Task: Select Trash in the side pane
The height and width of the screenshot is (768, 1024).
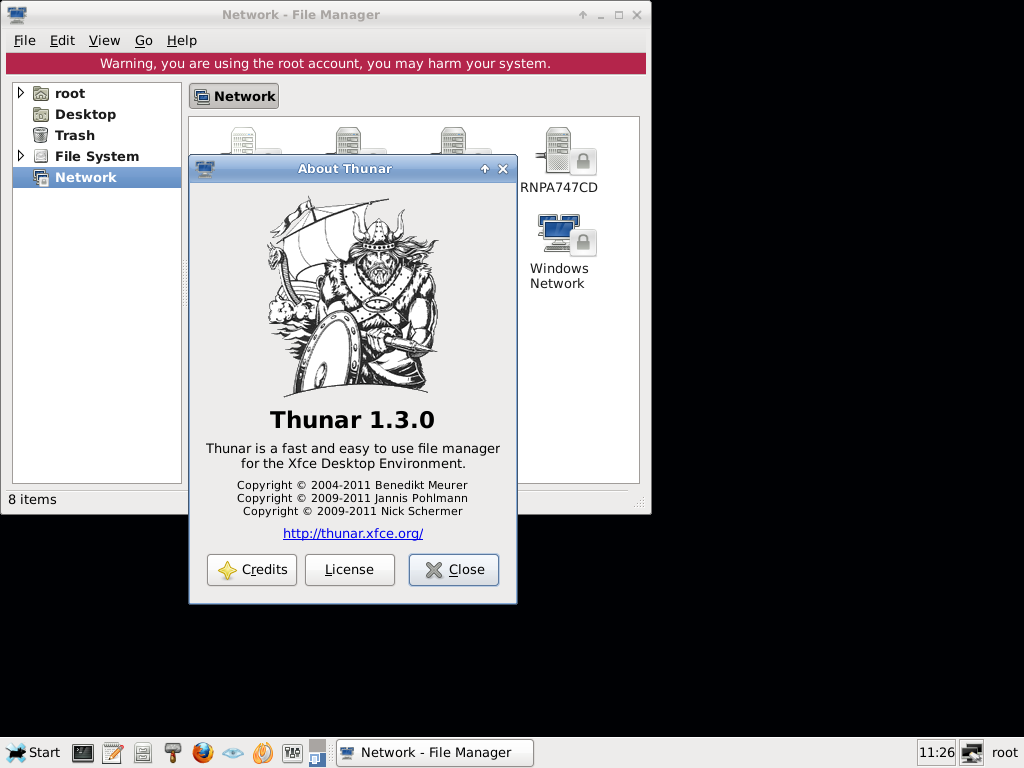Action: tap(75, 135)
